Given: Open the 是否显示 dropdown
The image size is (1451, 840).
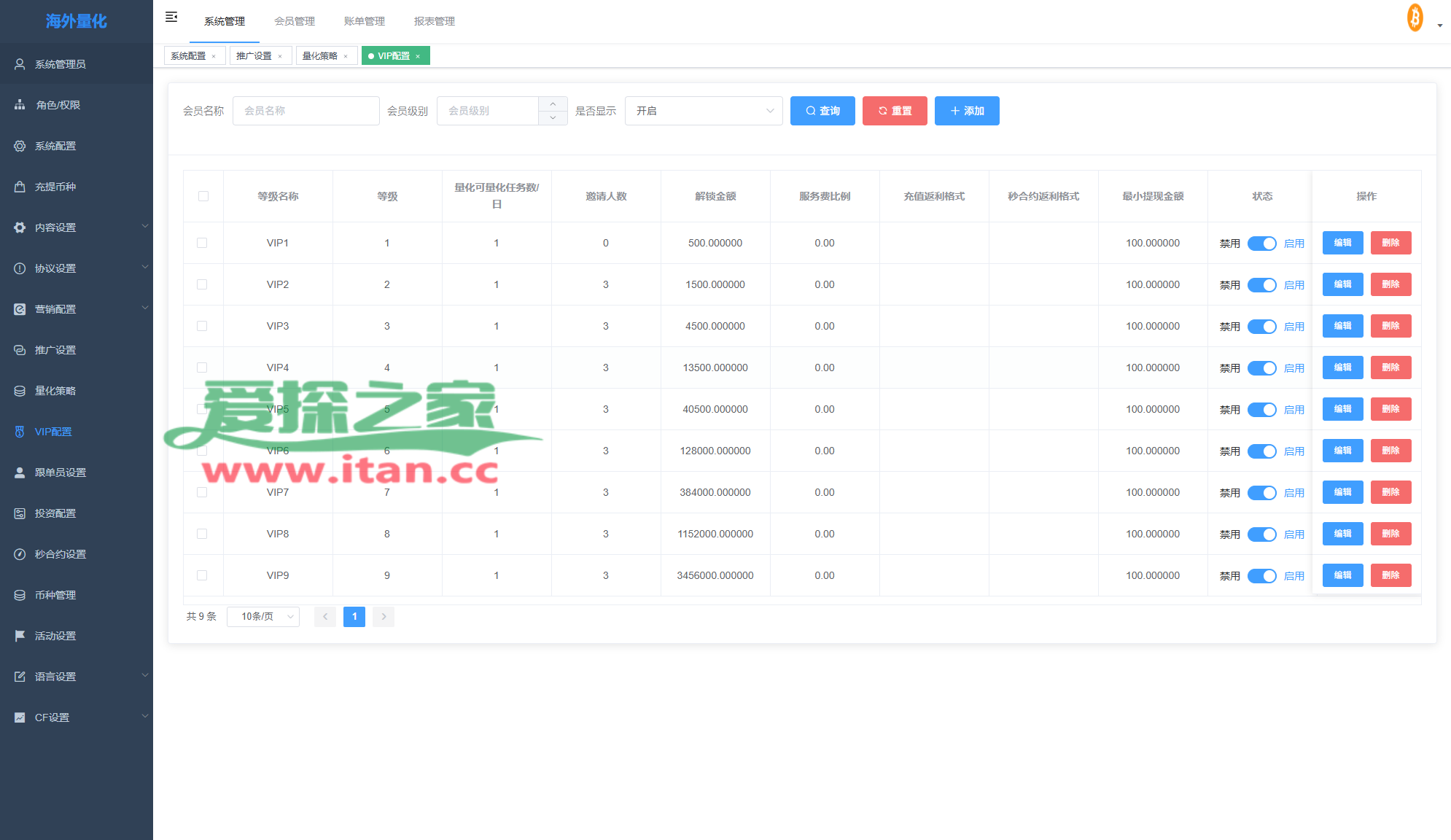Looking at the screenshot, I should (703, 111).
